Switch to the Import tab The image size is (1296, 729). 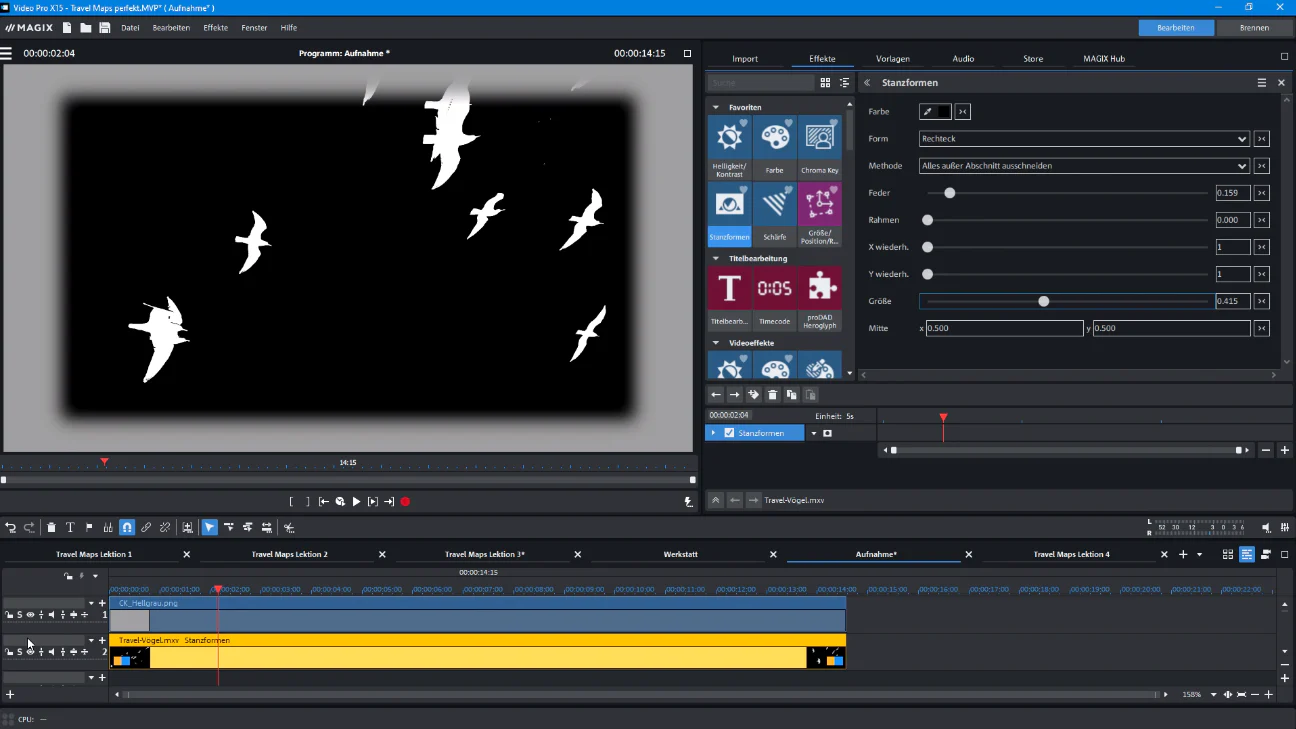745,59
